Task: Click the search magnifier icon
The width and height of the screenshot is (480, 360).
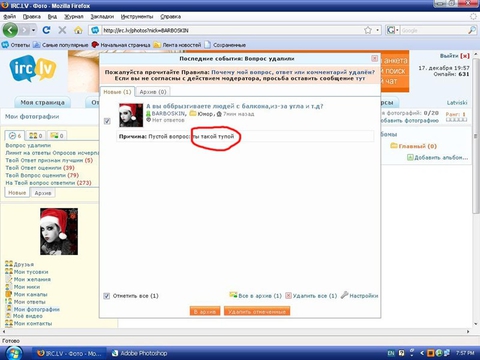Action: 472,30
